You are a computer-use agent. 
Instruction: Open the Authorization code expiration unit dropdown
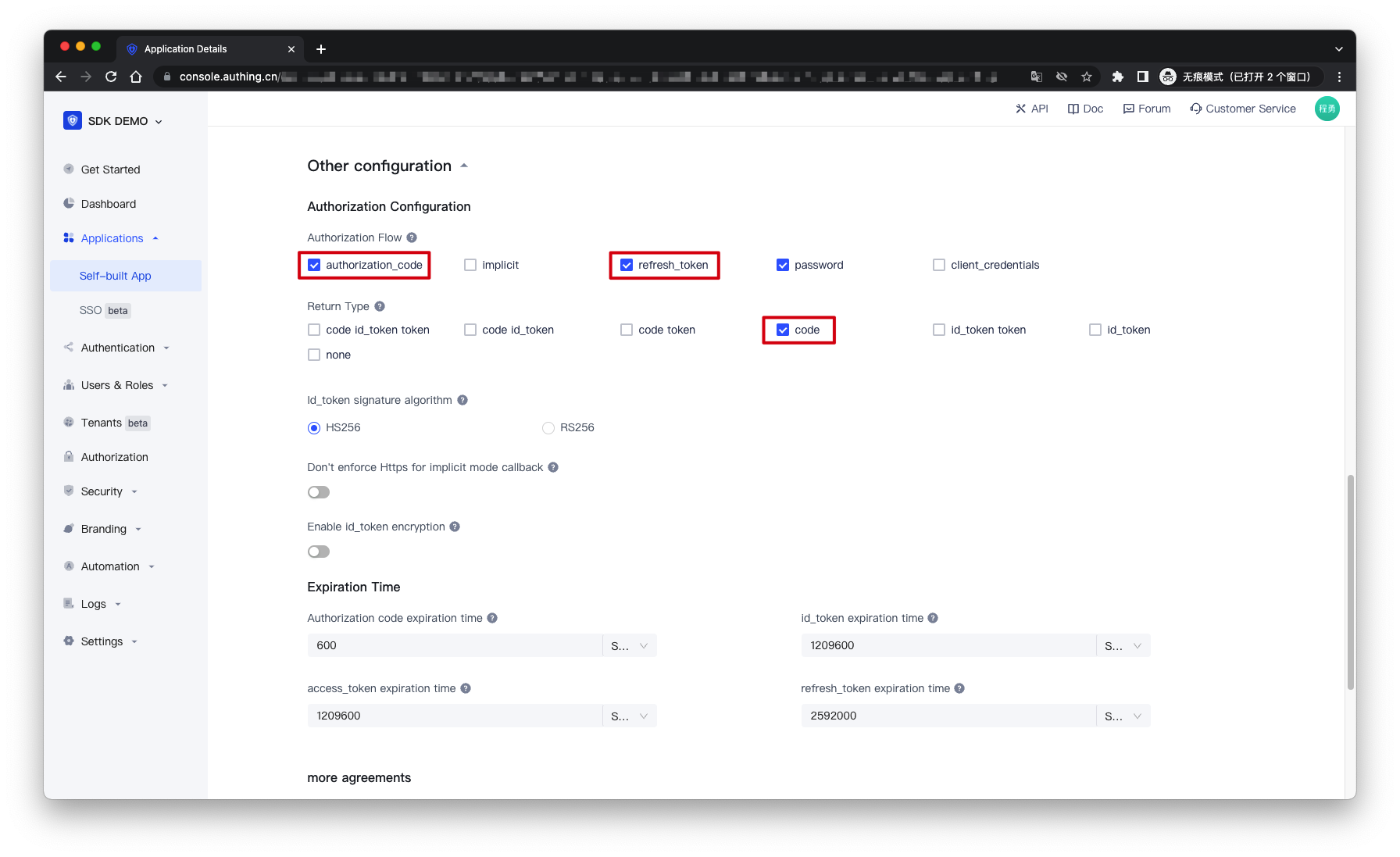click(x=630, y=645)
